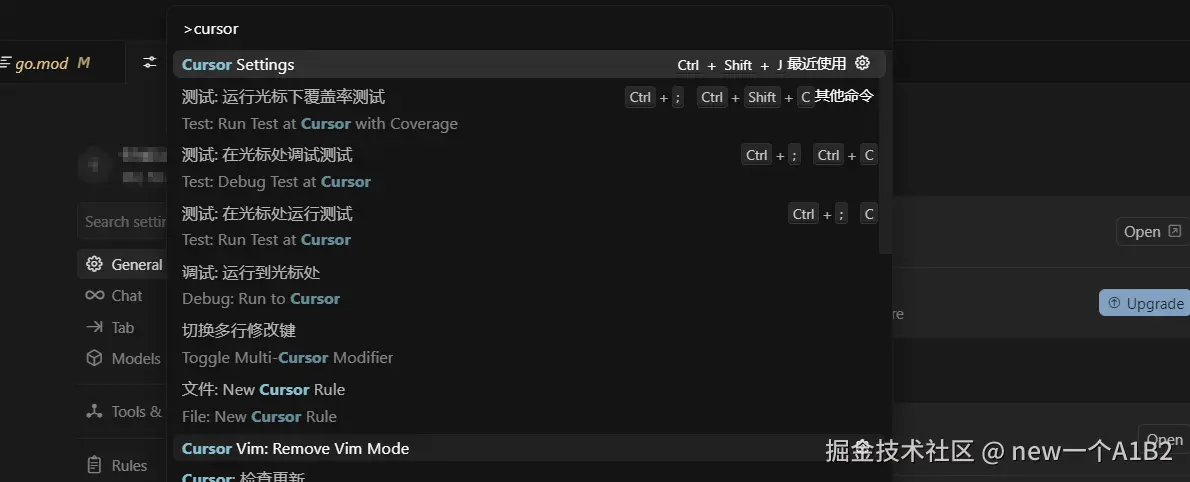
Task: Click the General gear icon in sidebar
Action: pyautogui.click(x=95, y=264)
